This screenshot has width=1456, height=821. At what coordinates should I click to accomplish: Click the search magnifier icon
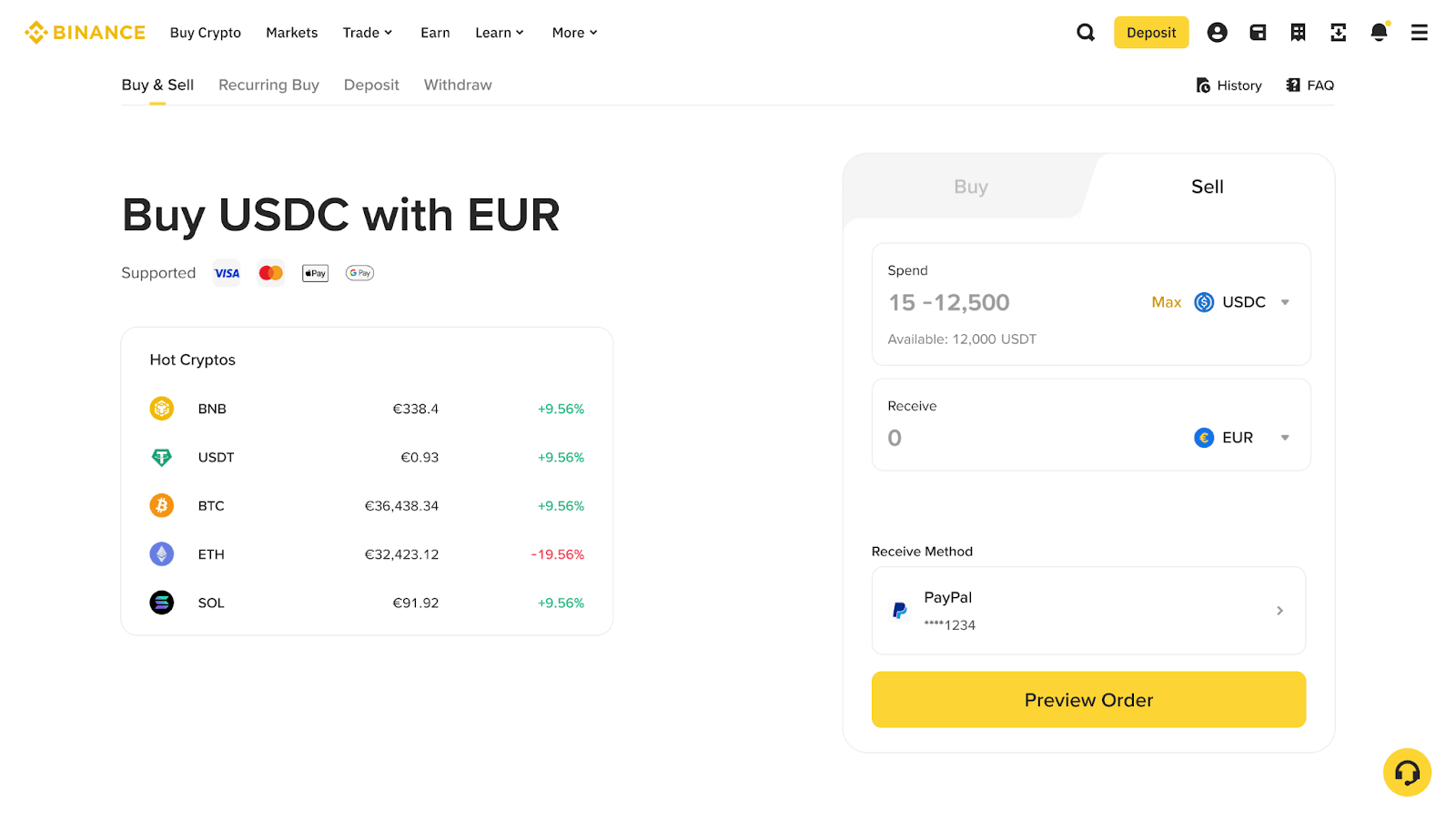[x=1086, y=33]
